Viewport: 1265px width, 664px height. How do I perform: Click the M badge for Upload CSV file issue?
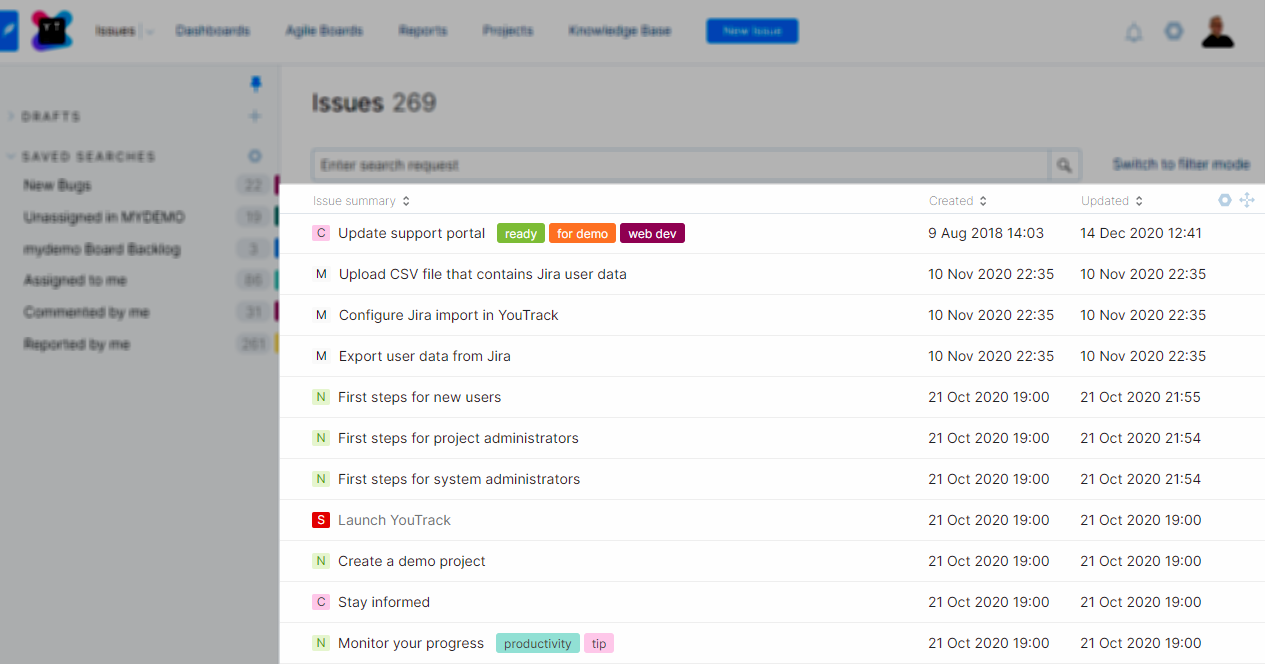(321, 274)
